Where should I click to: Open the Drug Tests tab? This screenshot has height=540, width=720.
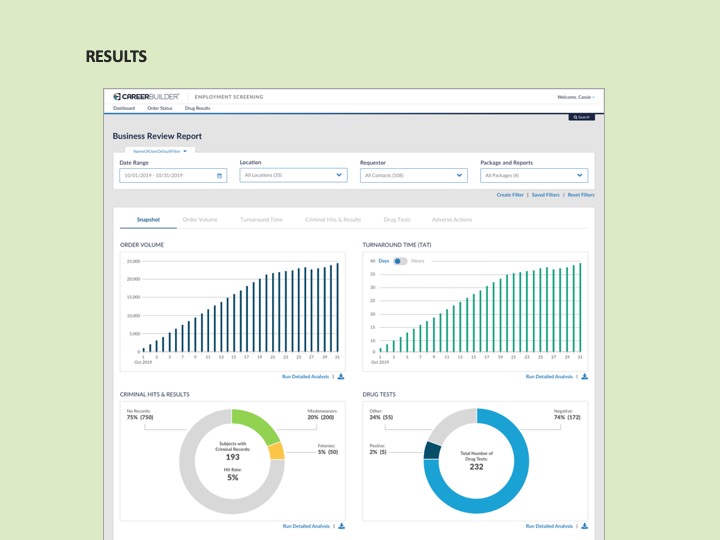click(x=397, y=219)
